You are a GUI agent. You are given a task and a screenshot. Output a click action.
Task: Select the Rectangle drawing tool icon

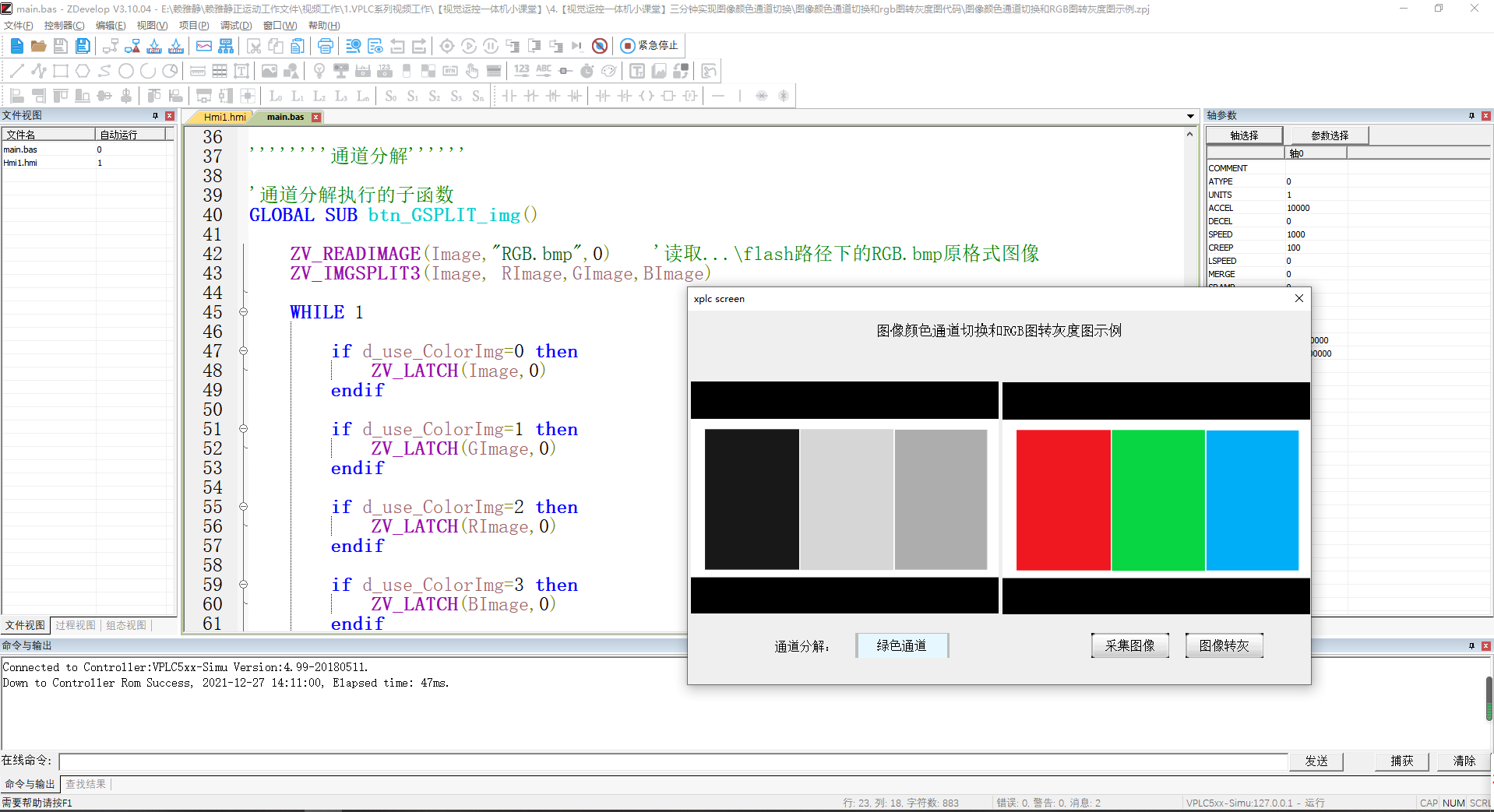point(60,71)
